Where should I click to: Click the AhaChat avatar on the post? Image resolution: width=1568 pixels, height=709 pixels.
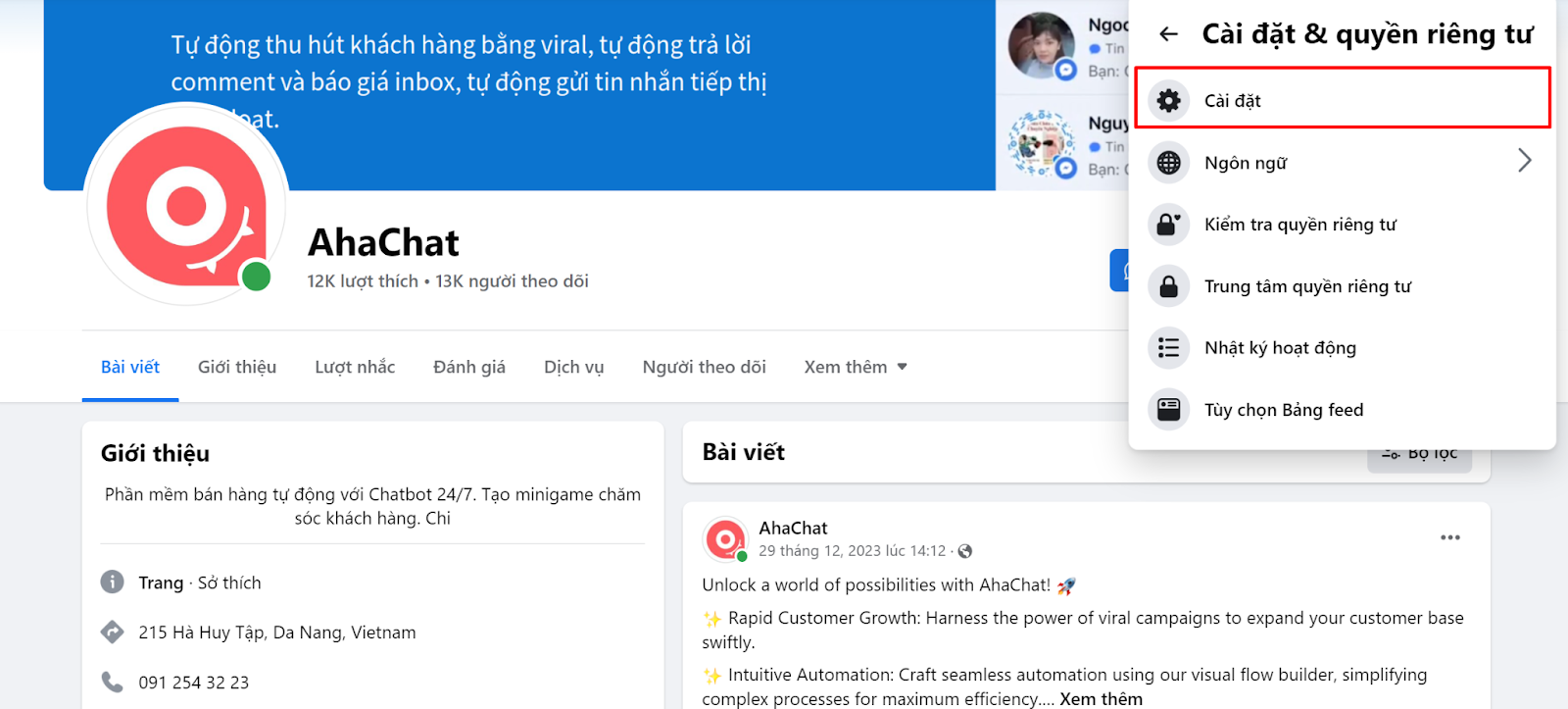[725, 539]
